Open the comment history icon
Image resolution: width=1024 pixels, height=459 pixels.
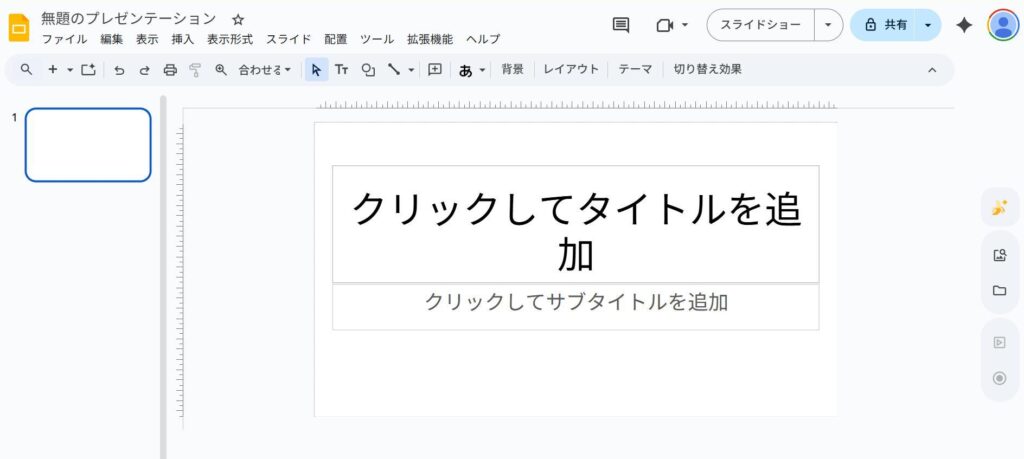[620, 25]
